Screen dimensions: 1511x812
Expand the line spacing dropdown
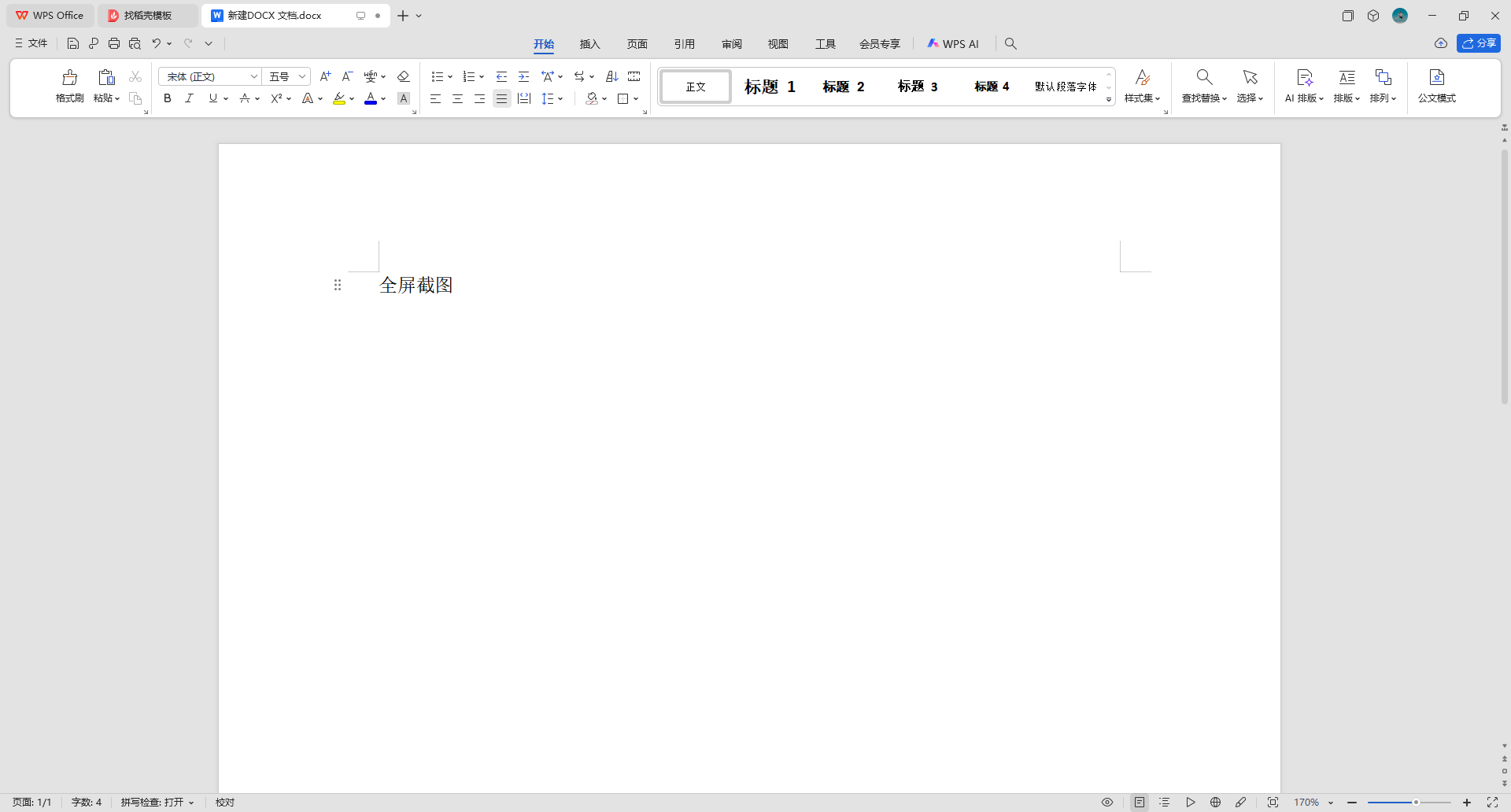pyautogui.click(x=560, y=99)
